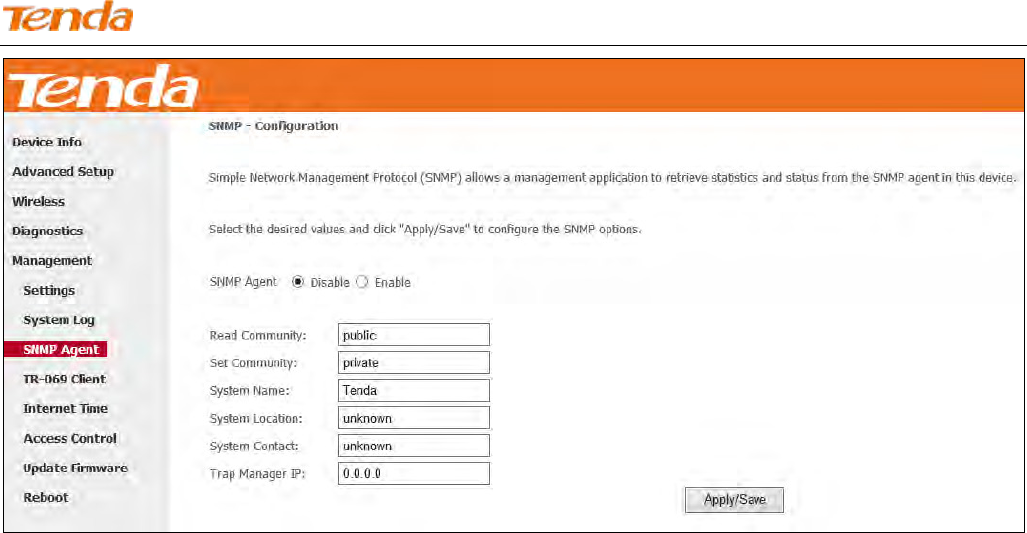
Task: Click Reboot in the sidebar
Action: click(x=46, y=498)
